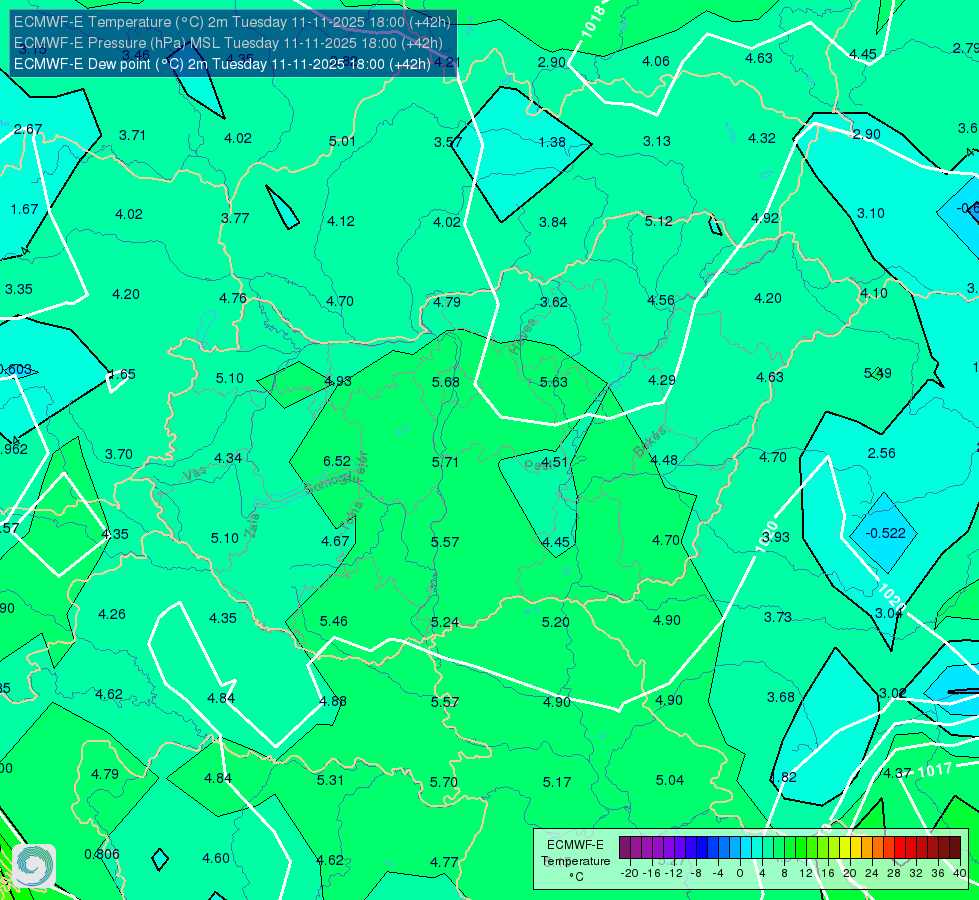This screenshot has width=979, height=900.
Task: Click the 6.52 dew point value
Action: coord(337,461)
